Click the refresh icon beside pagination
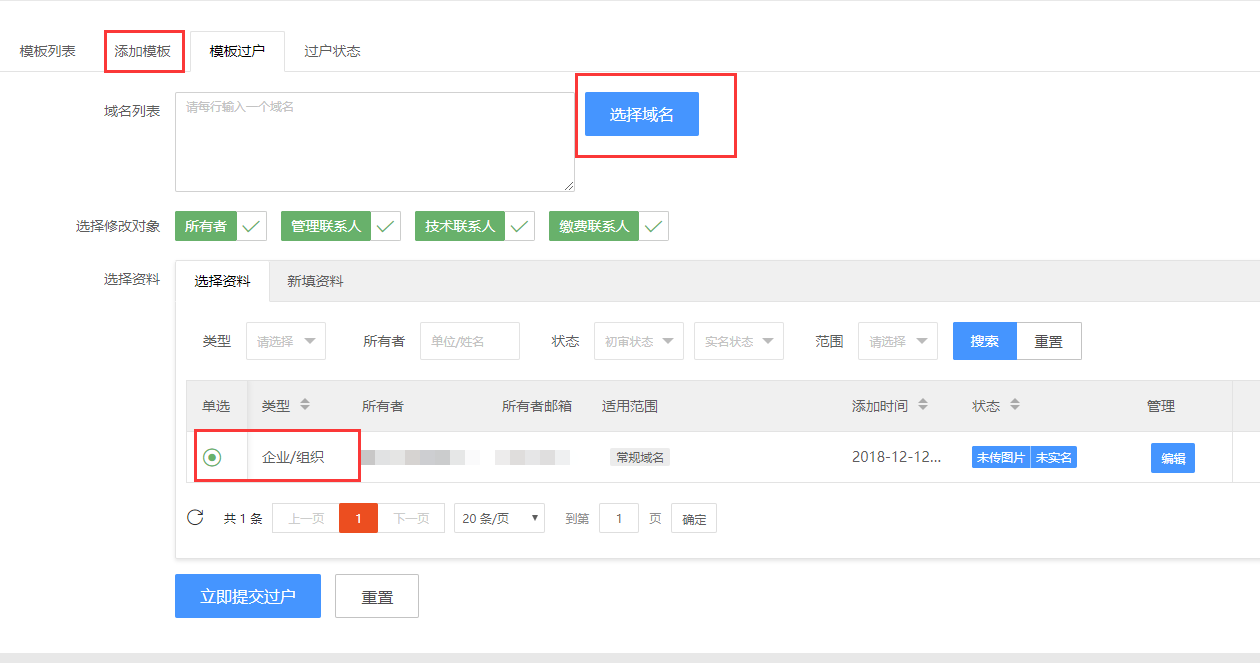This screenshot has height=663, width=1260. tap(195, 518)
